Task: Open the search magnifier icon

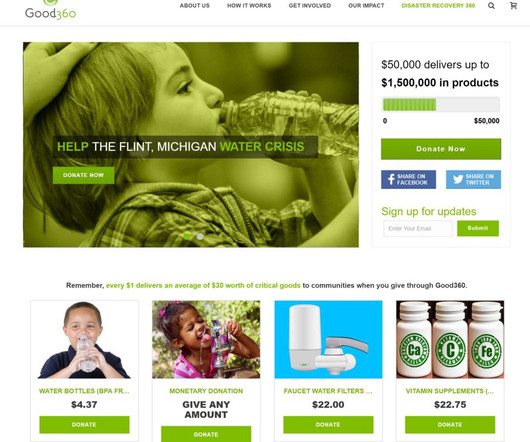Action: pyautogui.click(x=491, y=6)
